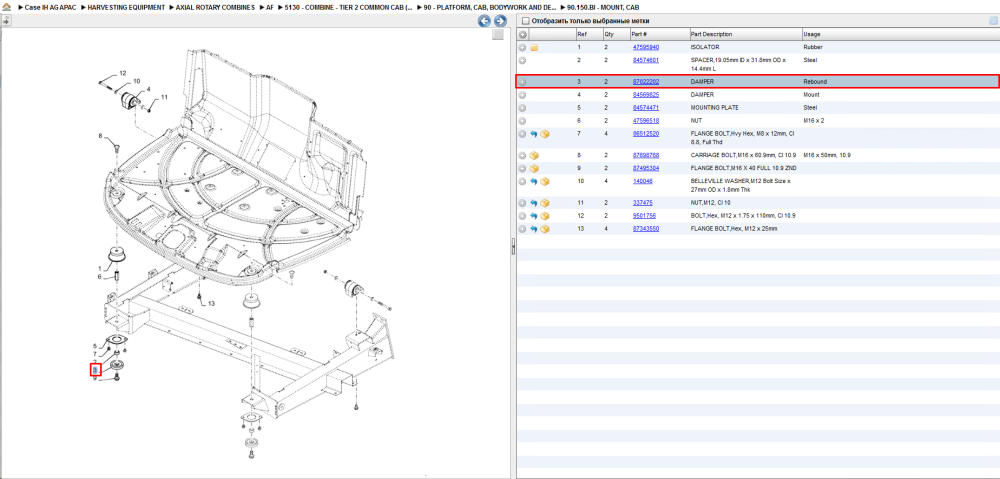Navigate to AXIAL ROTARY COMBINES breadcrumb
Viewport: 1000px width, 479px height.
(x=215, y=7)
